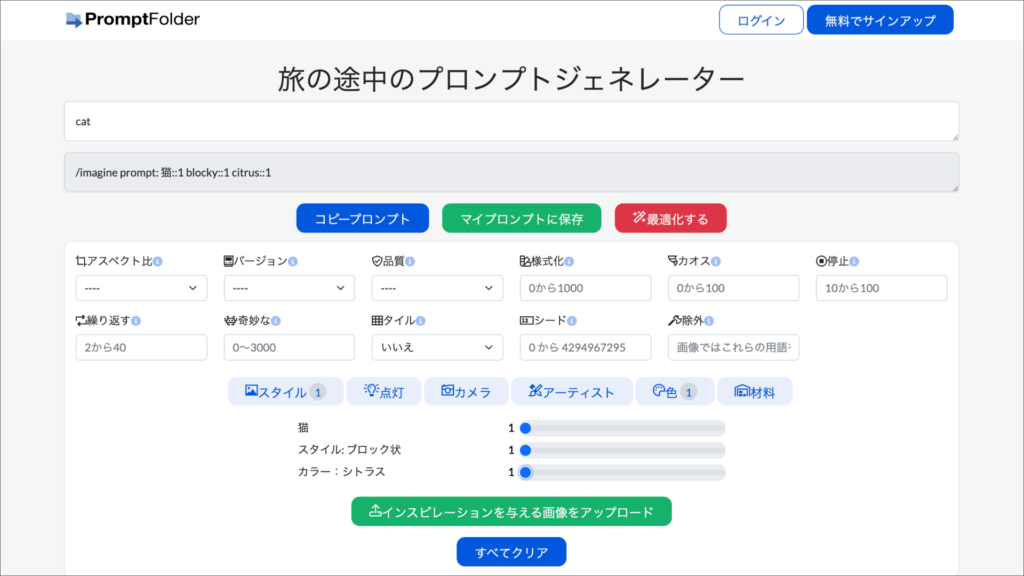Open the バージョン dropdown
Screen dimensions: 1024x576
[x=289, y=287]
